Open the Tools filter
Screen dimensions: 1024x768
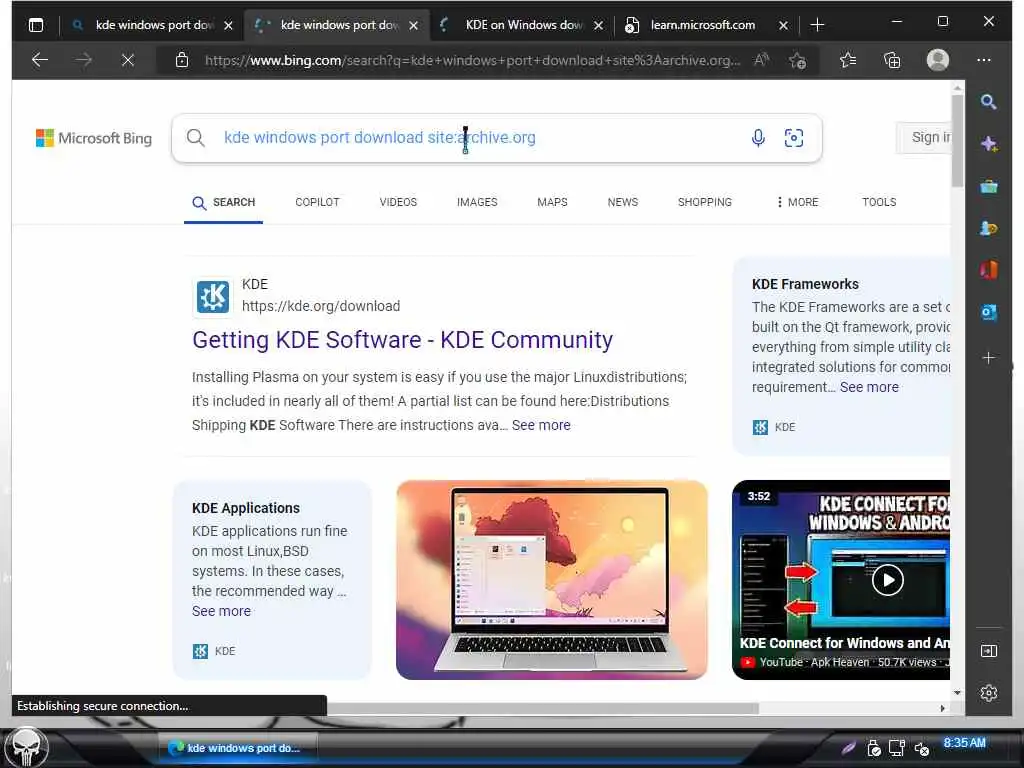879,202
